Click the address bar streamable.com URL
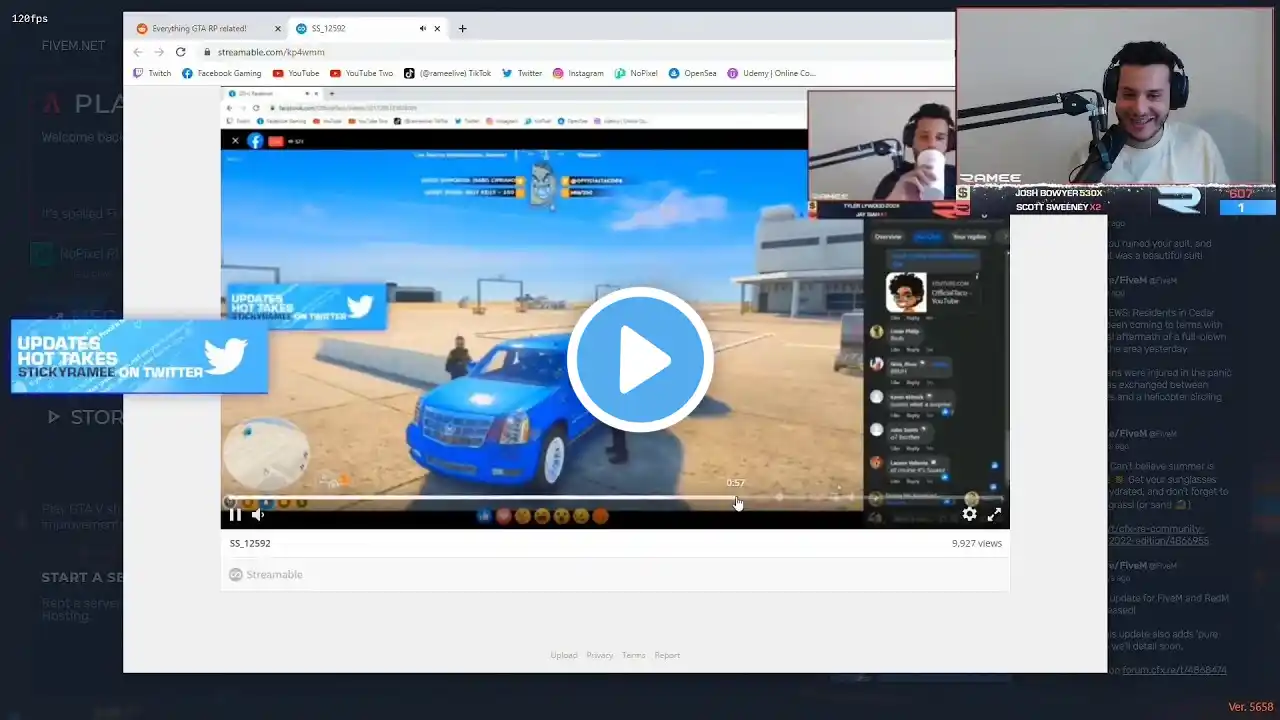This screenshot has width=1280, height=720. click(271, 52)
